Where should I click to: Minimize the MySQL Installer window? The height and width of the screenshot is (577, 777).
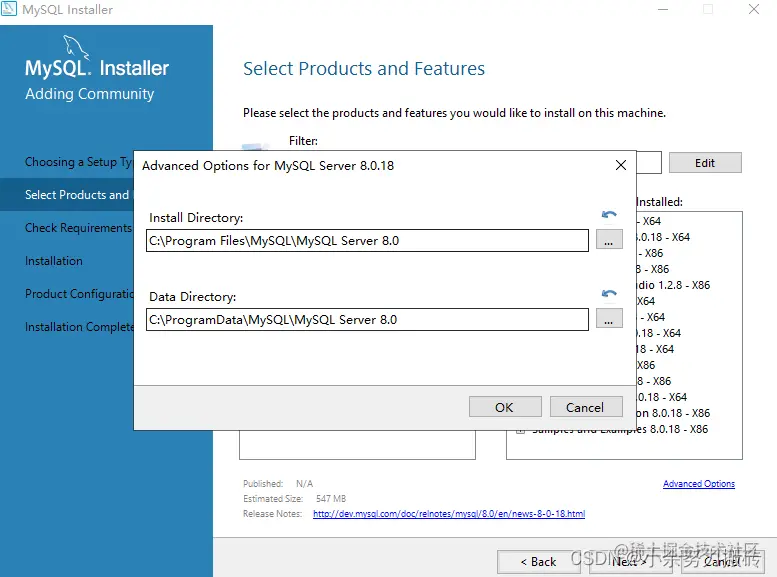coord(663,9)
